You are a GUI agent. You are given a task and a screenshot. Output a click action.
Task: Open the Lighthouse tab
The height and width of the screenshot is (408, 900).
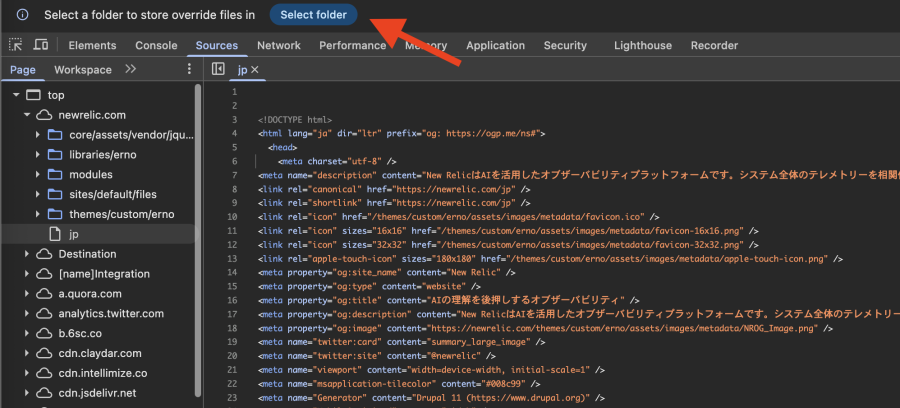point(643,45)
